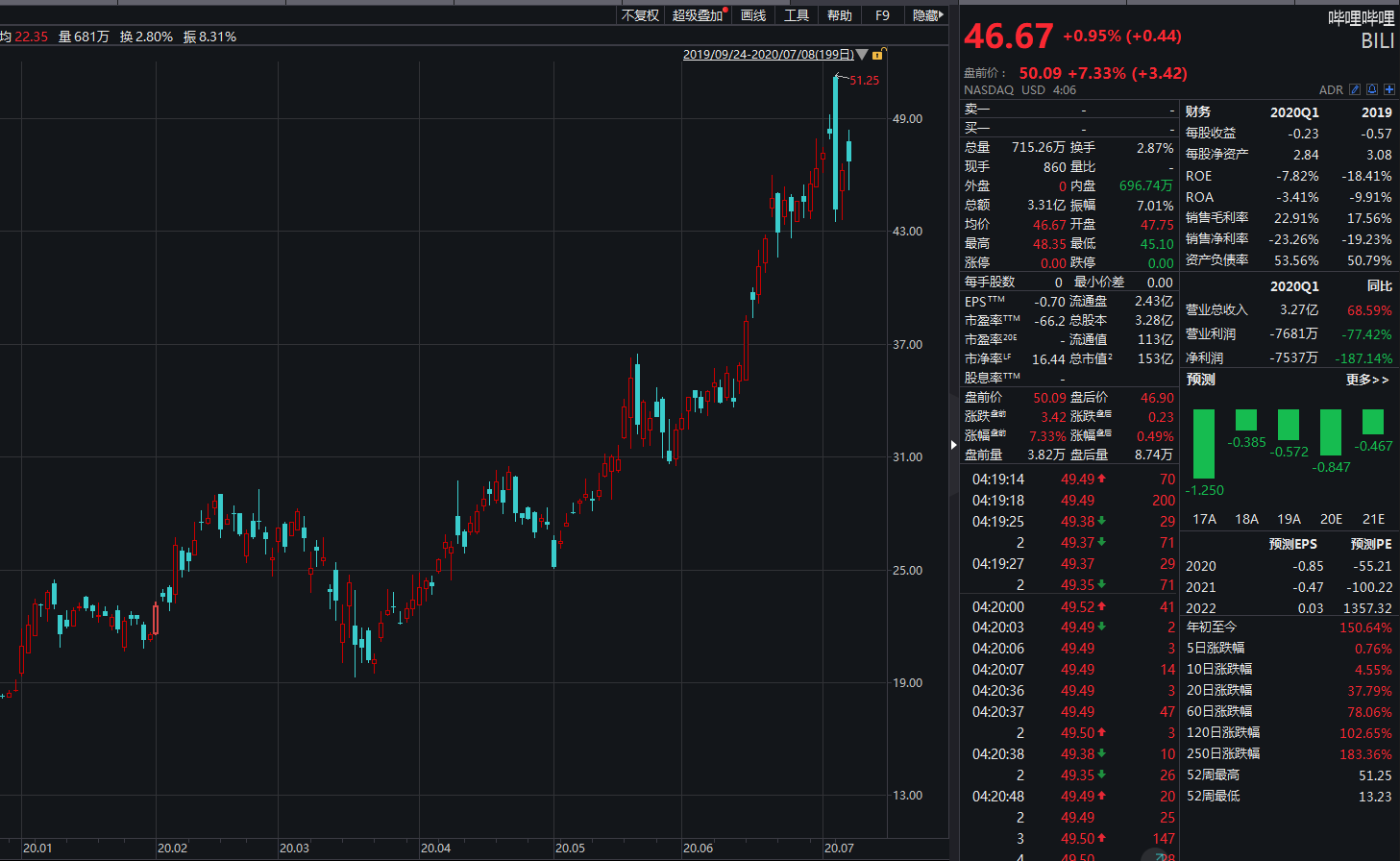Click the 最高 price 48.35

1050,244
